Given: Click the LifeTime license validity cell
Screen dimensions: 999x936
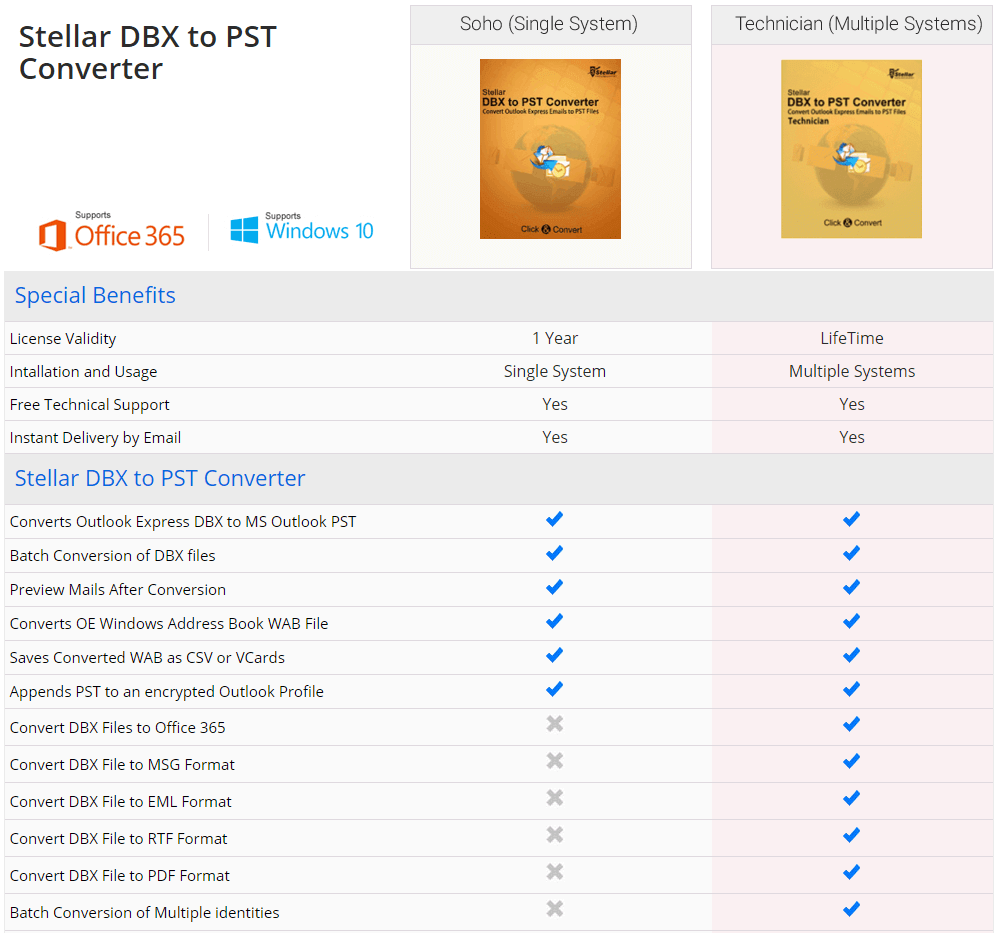Looking at the screenshot, I should coord(851,338).
